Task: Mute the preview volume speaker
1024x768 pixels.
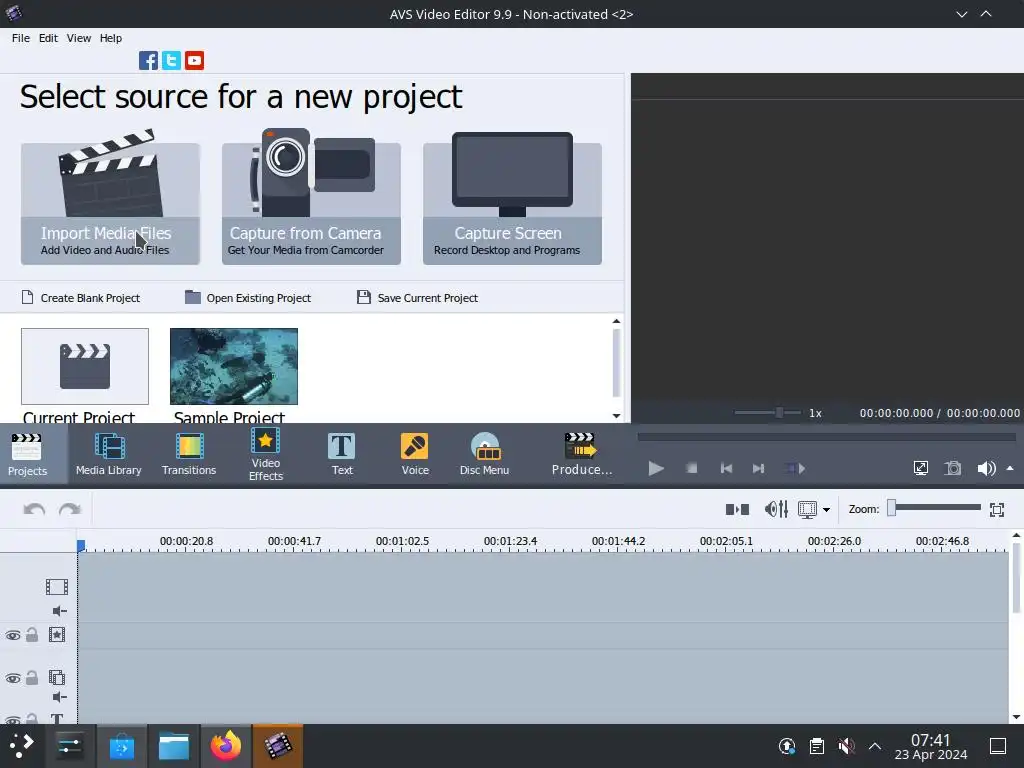Action: [x=986, y=468]
